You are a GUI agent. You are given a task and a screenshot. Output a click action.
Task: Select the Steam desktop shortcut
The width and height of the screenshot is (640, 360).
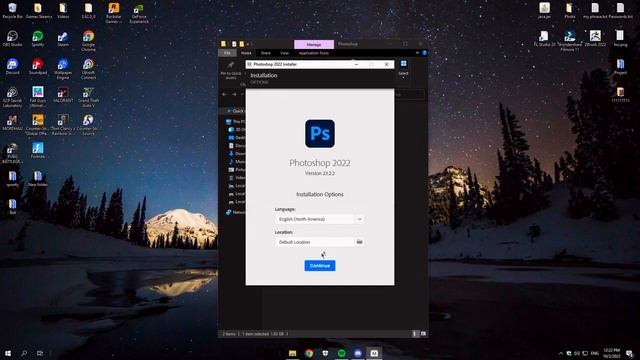click(x=63, y=39)
